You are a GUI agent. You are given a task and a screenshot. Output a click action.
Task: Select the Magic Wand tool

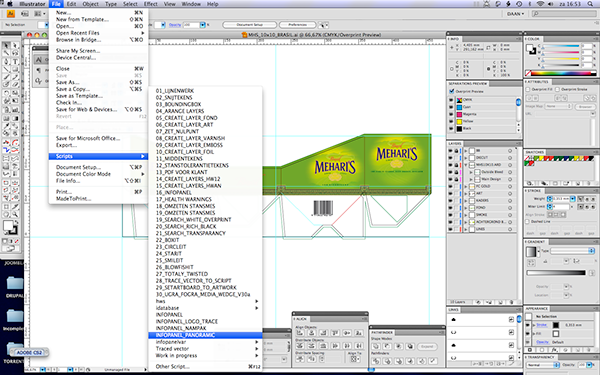tap(6, 53)
